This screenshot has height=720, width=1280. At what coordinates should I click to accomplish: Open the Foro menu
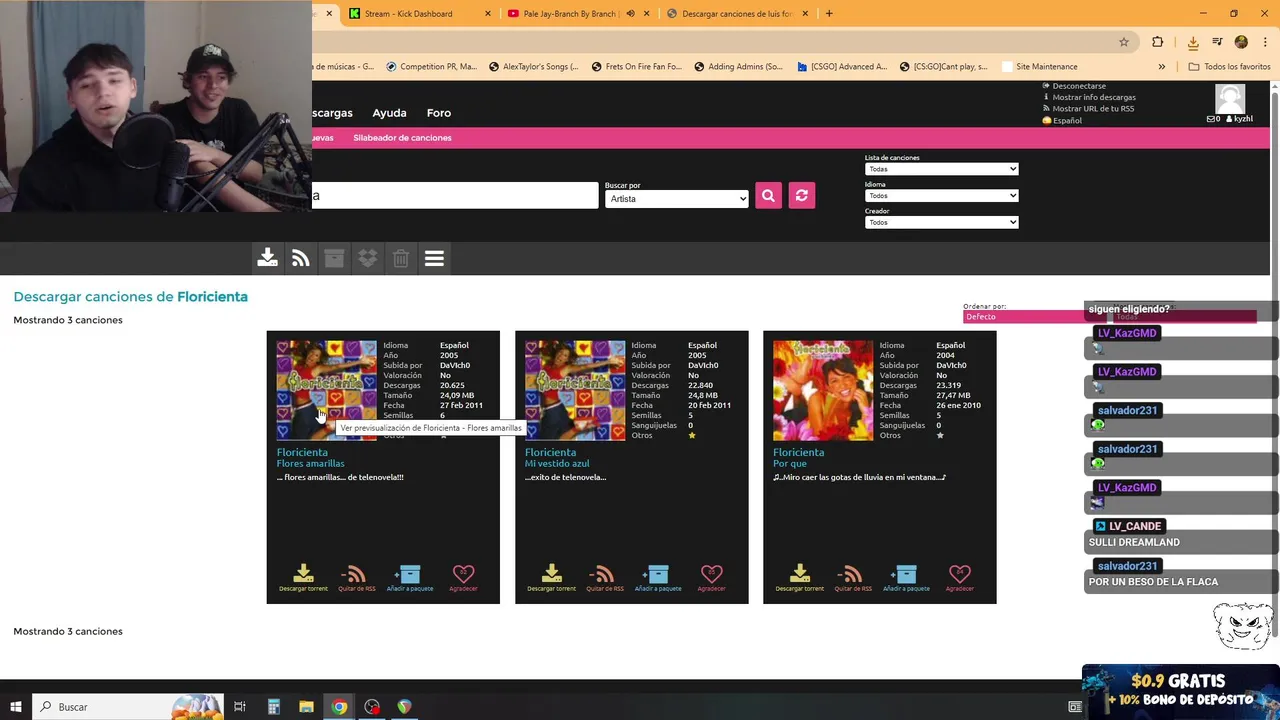438,113
